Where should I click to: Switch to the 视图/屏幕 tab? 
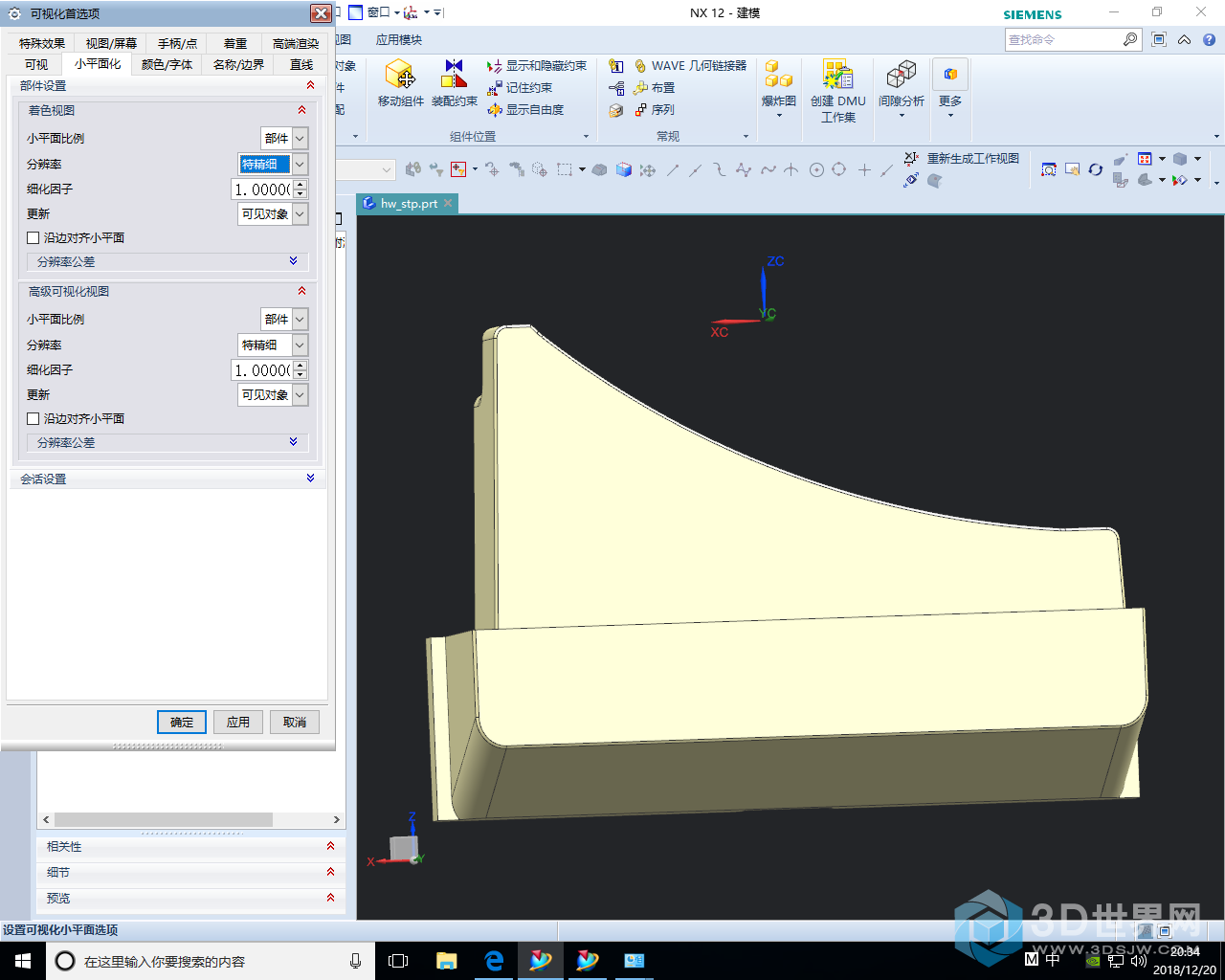[111, 44]
